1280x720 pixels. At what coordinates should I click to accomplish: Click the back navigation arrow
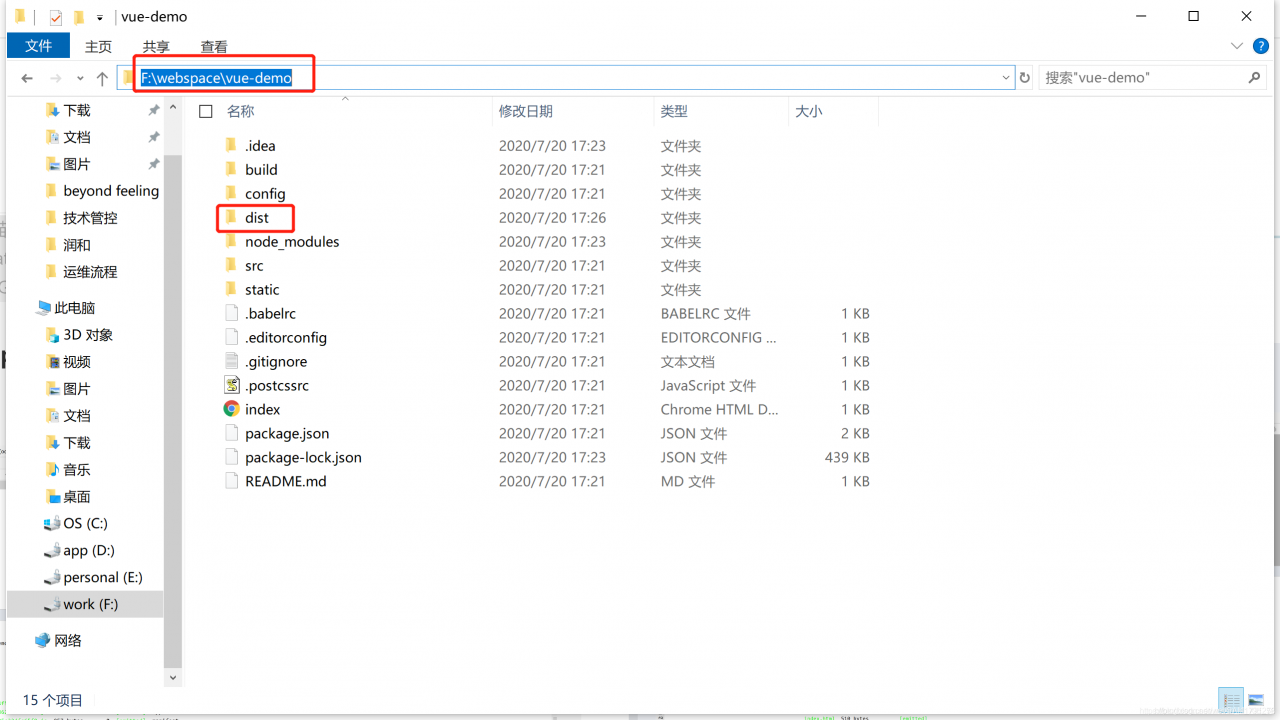pos(27,78)
